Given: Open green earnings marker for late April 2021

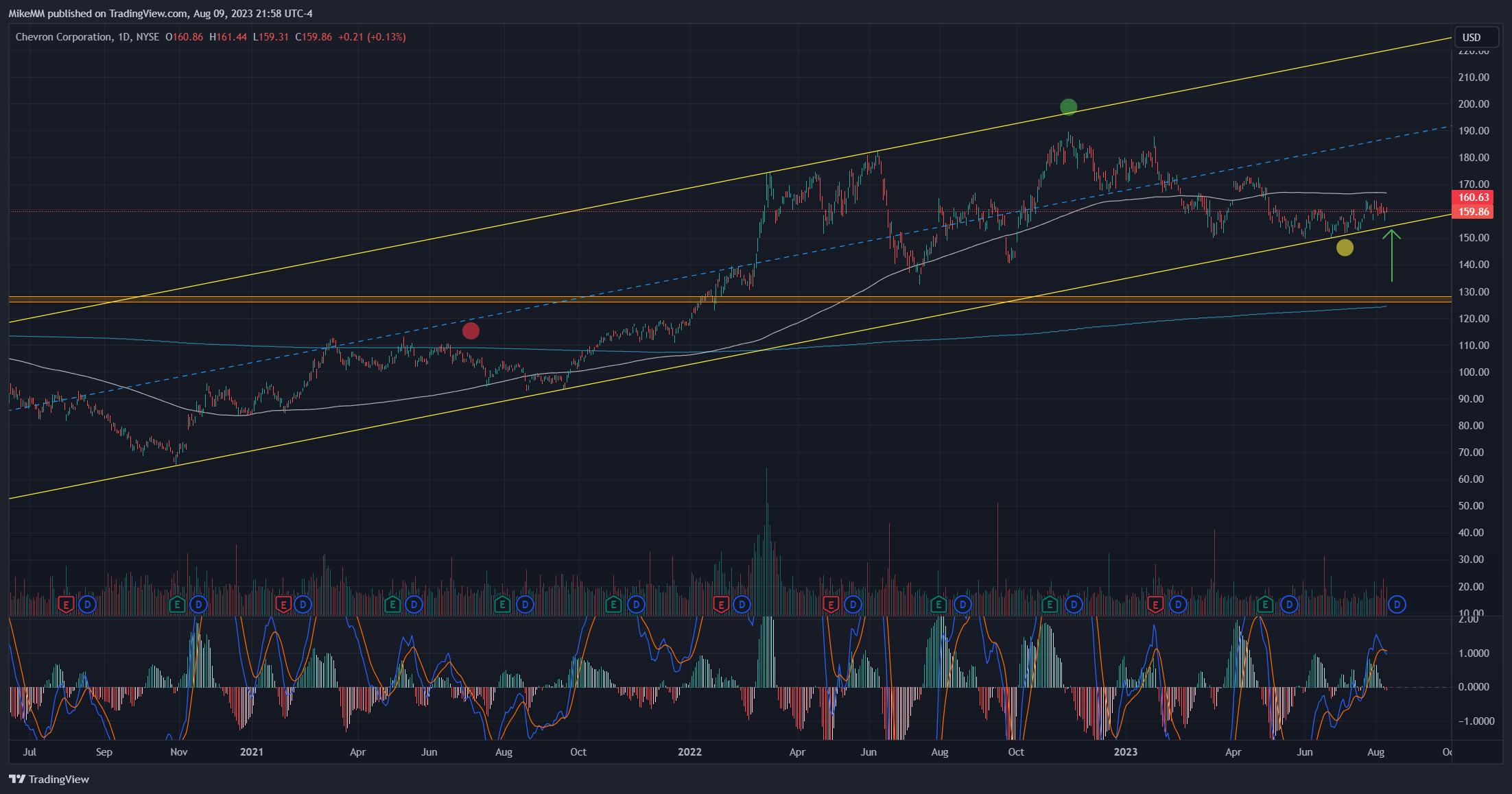Looking at the screenshot, I should (x=392, y=605).
